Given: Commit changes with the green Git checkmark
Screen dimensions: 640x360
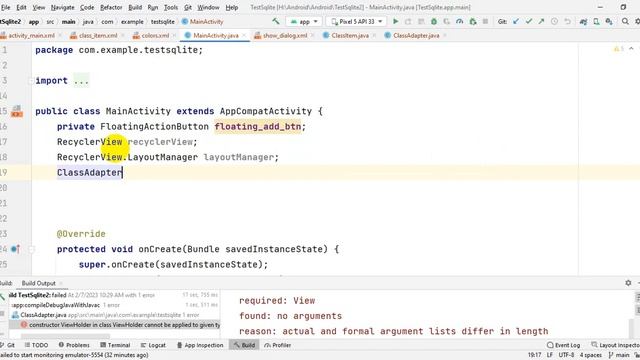Looking at the screenshot, I should coord(529,21).
